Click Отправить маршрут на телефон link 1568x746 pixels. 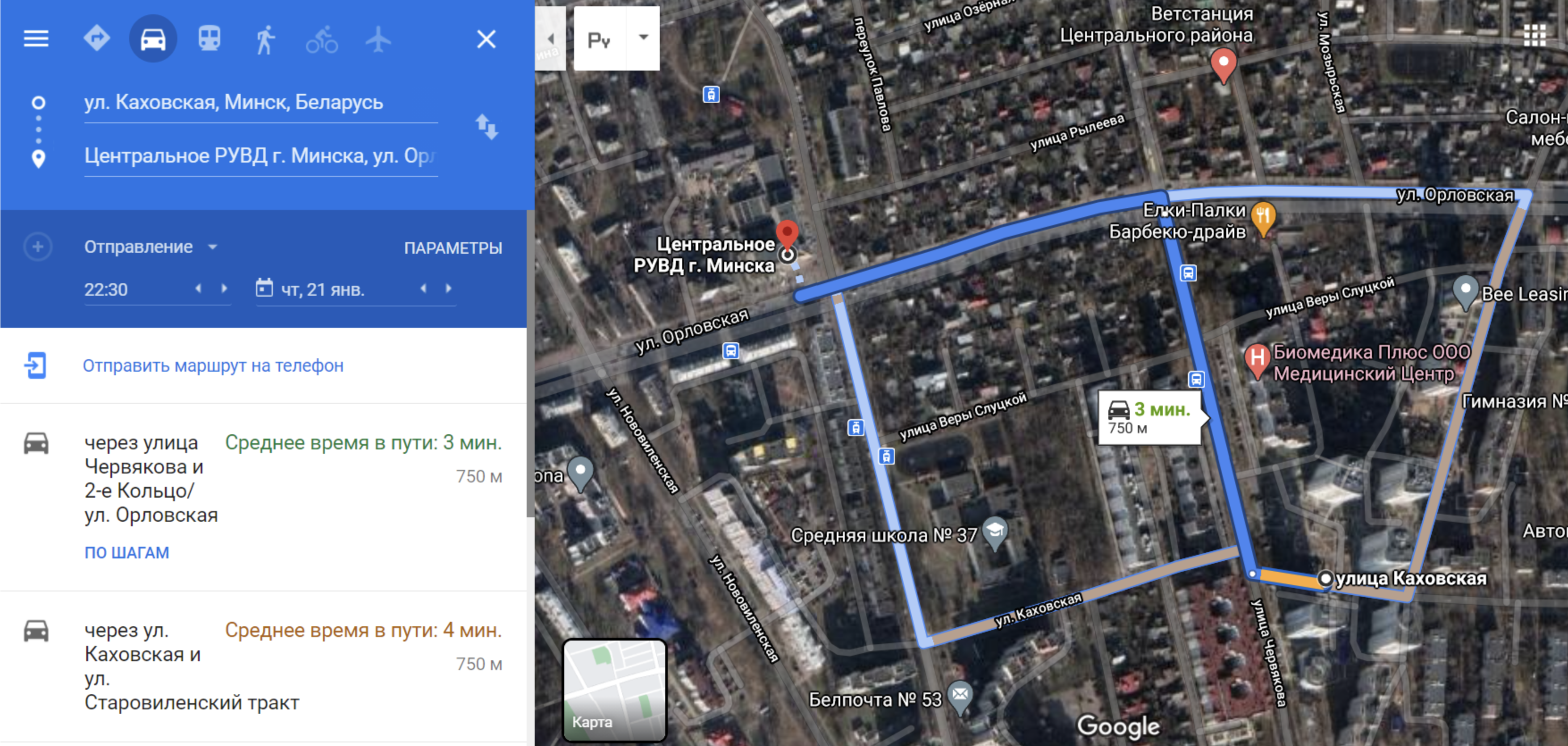[x=213, y=366]
